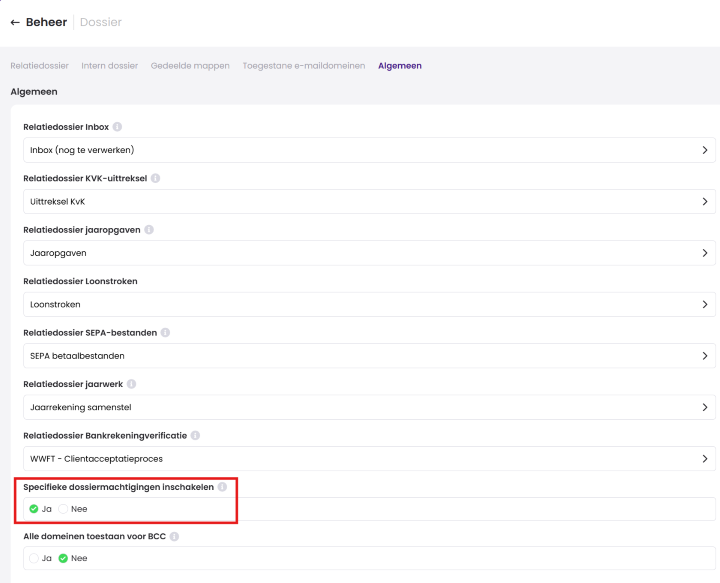This screenshot has height=583, width=720.
Task: Click info icon beside Relatiedossier Inbox
Action: [x=117, y=127]
